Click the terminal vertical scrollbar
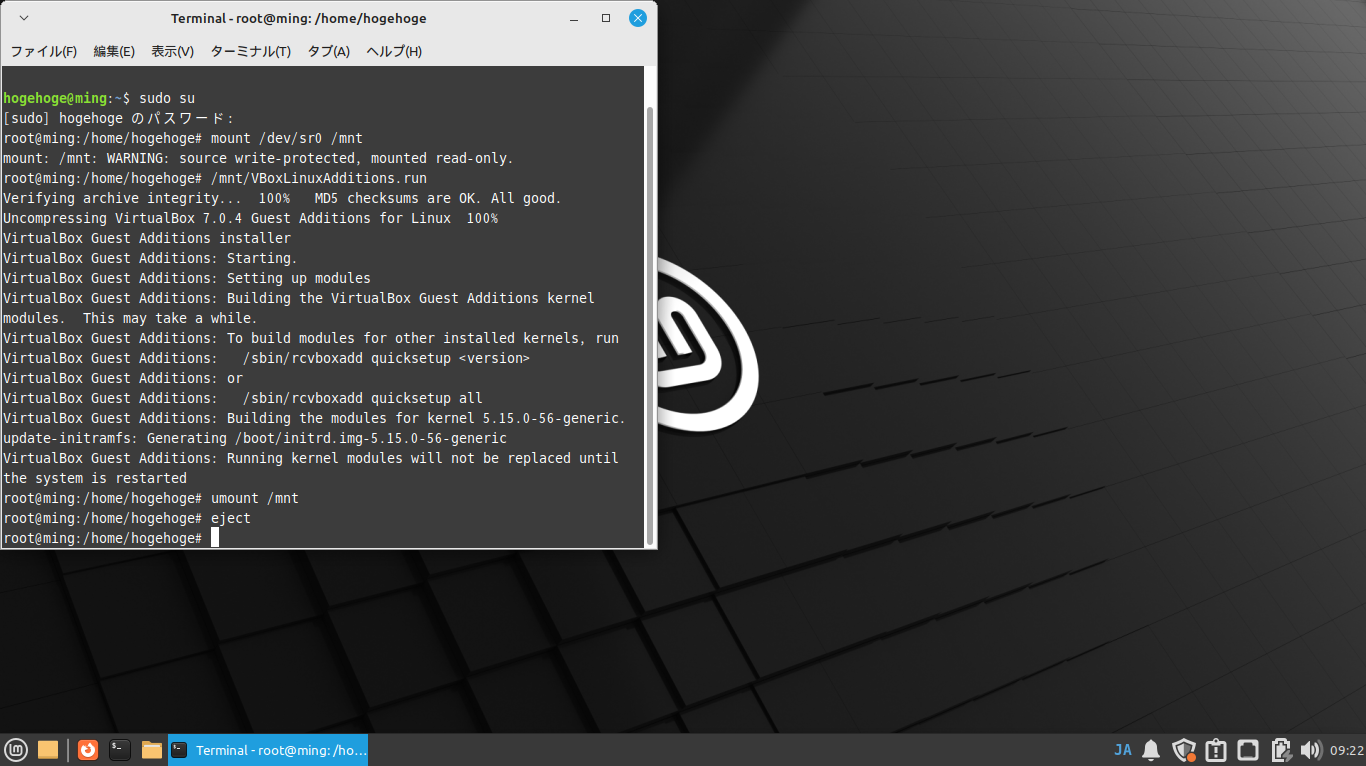1366x766 pixels. (651, 326)
